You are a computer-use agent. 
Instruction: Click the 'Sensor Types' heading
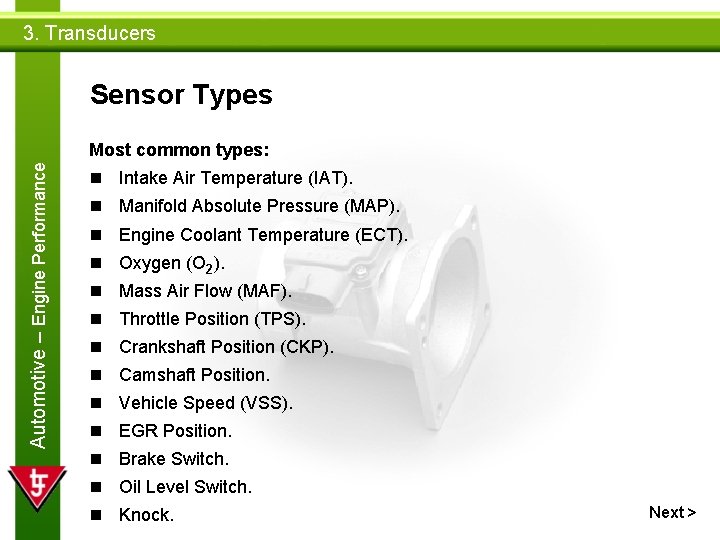tap(181, 95)
